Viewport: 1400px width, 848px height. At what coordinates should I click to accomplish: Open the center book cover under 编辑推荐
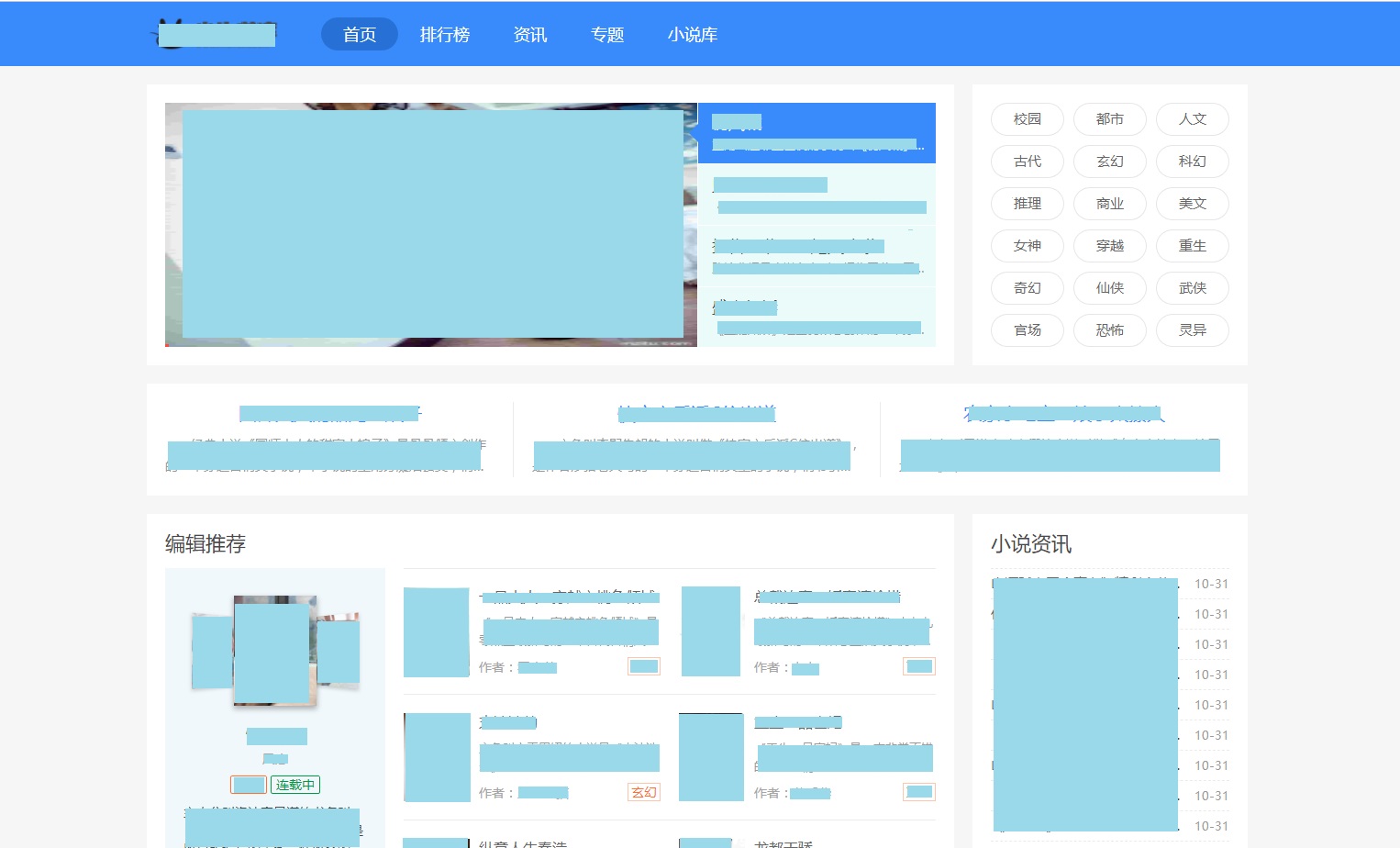point(274,652)
